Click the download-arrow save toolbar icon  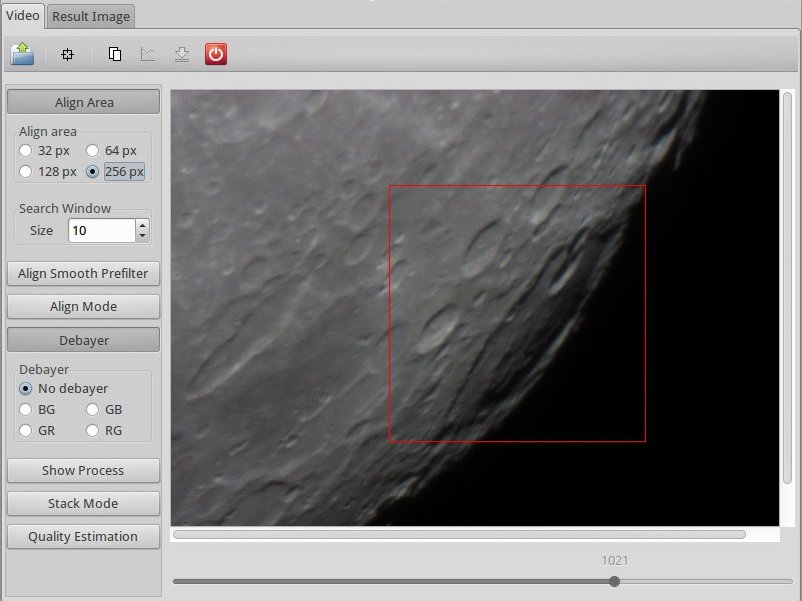click(182, 54)
